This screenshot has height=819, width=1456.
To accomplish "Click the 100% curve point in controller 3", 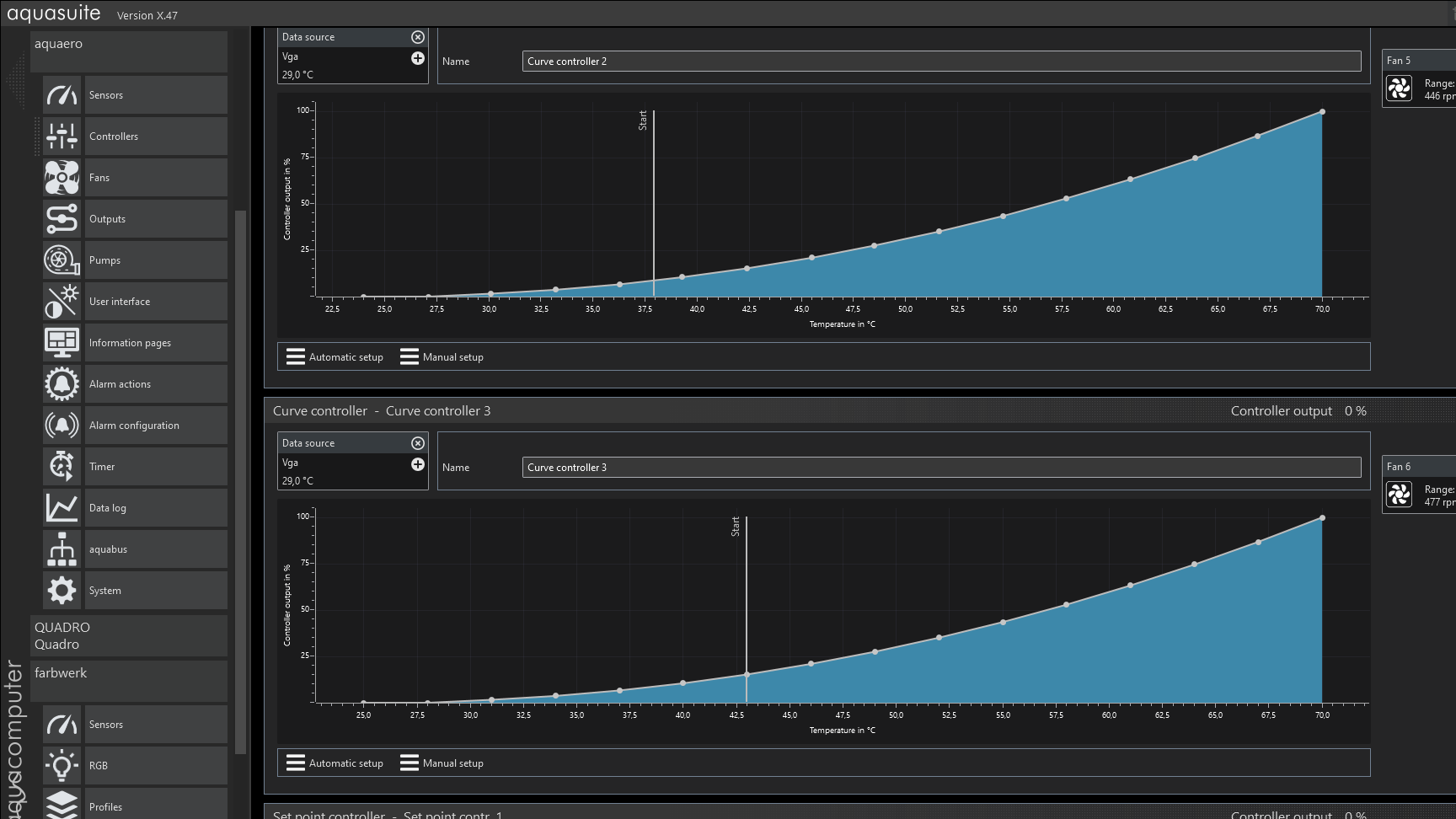I will tap(1322, 517).
